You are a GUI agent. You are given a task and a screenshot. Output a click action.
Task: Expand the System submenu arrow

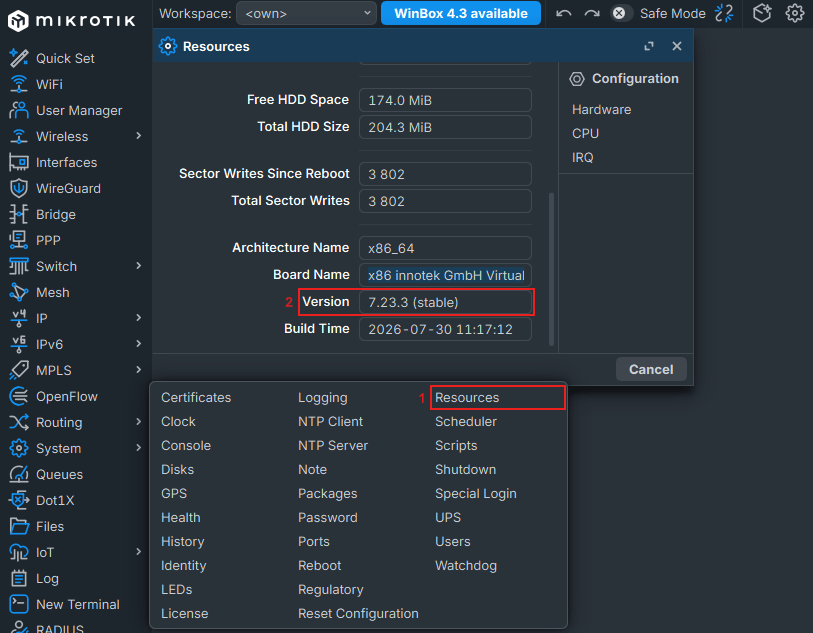[138, 448]
